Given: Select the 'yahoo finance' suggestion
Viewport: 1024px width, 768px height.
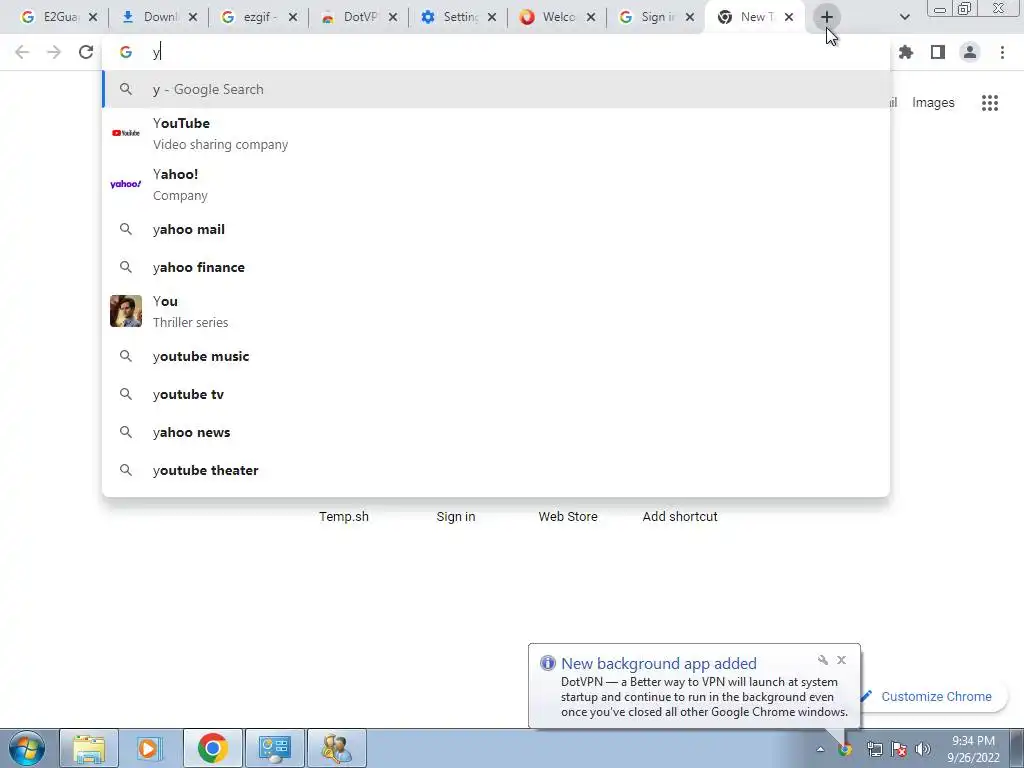Looking at the screenshot, I should (496, 267).
